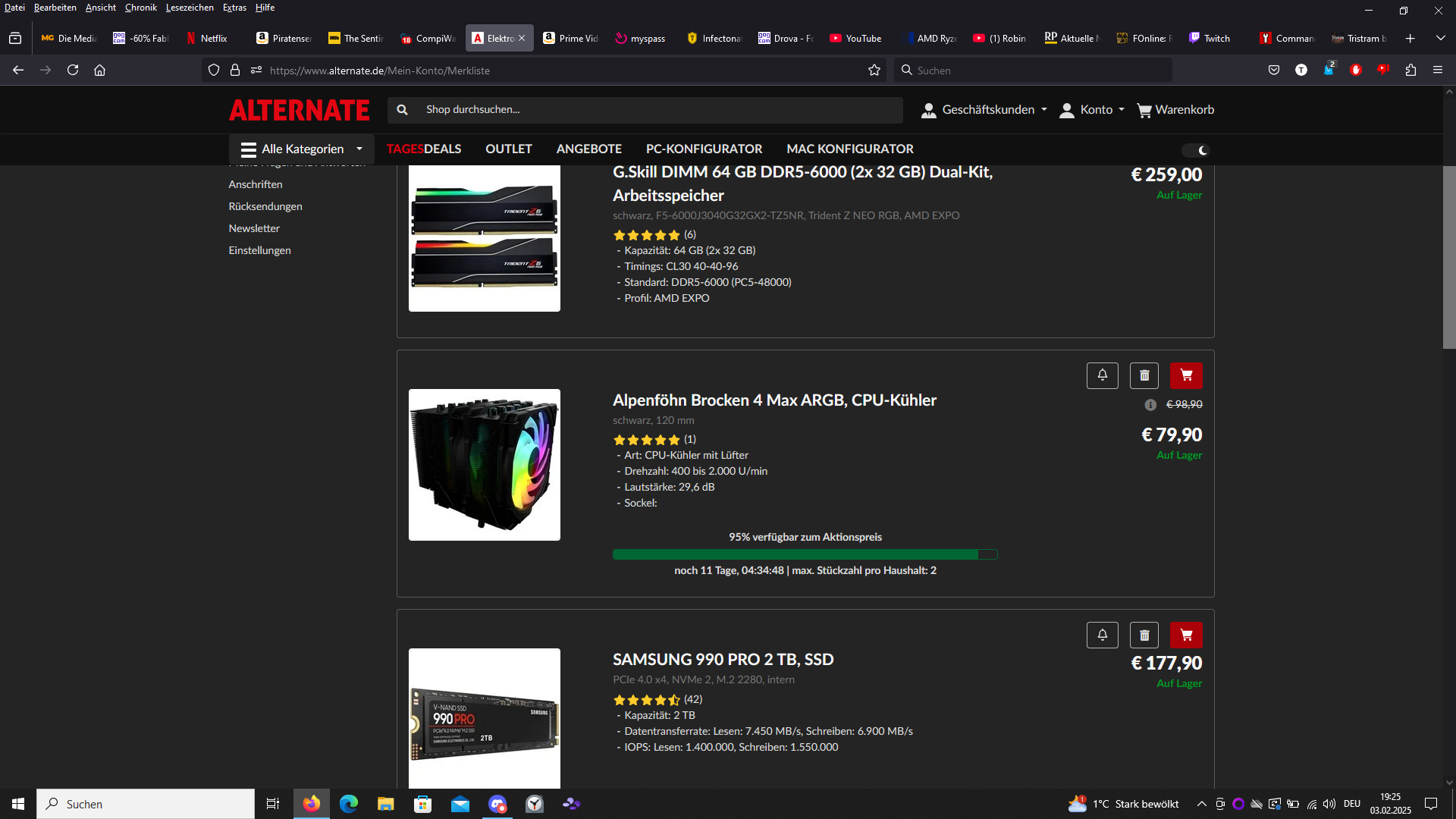Open the Rücksendungen sidebar link
This screenshot has width=1456, height=819.
(x=265, y=206)
